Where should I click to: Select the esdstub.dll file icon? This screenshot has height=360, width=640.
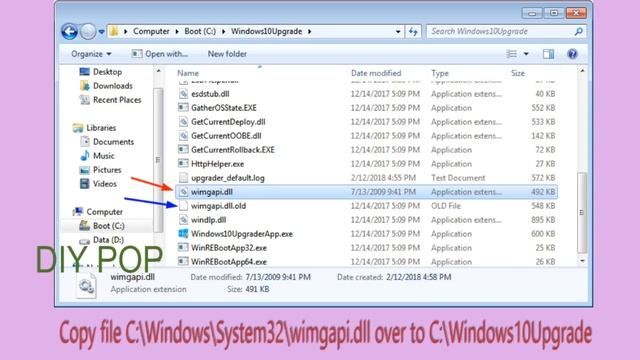[184, 94]
